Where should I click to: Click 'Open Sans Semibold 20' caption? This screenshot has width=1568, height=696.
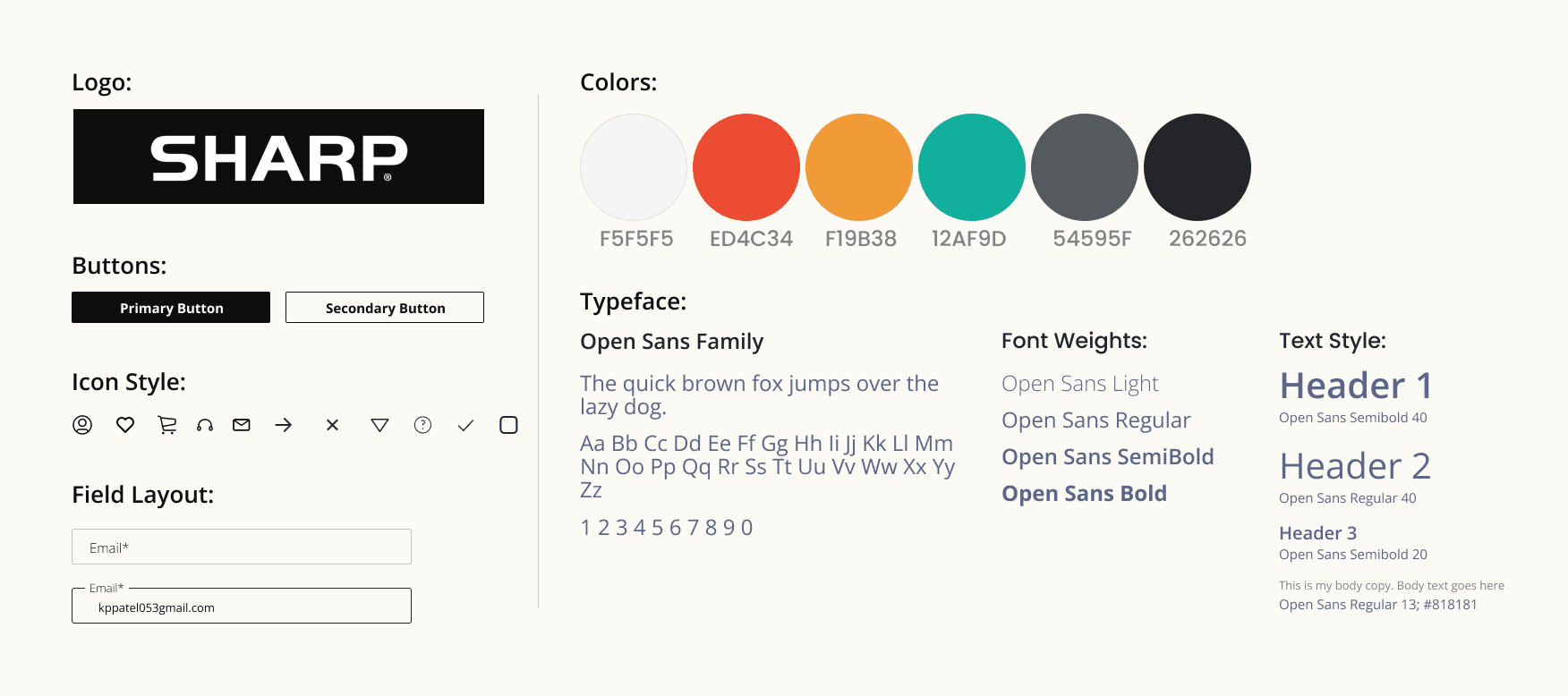(x=1353, y=555)
